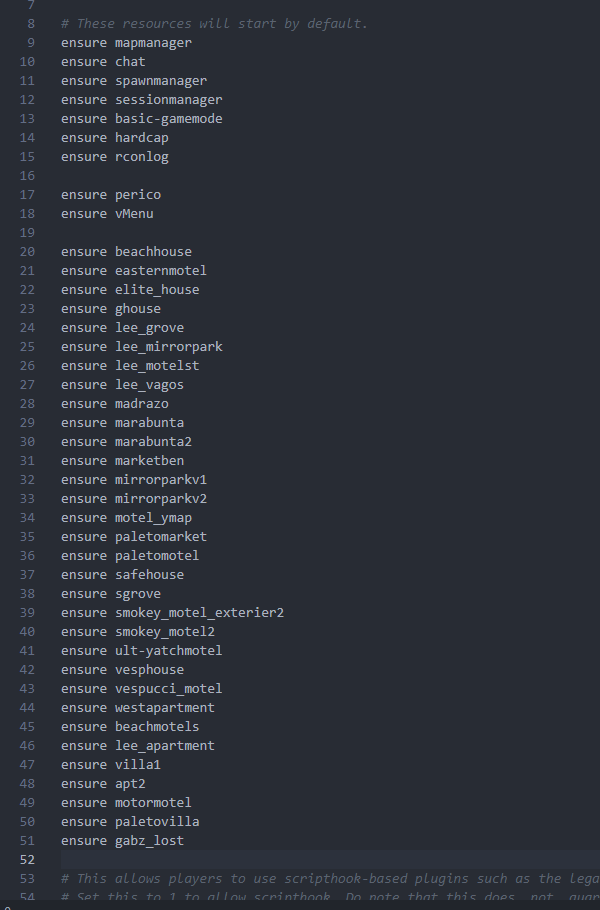Screen dimensions: 600x910
Task: Select line 18 by clicking vMenu
Action: (x=134, y=214)
